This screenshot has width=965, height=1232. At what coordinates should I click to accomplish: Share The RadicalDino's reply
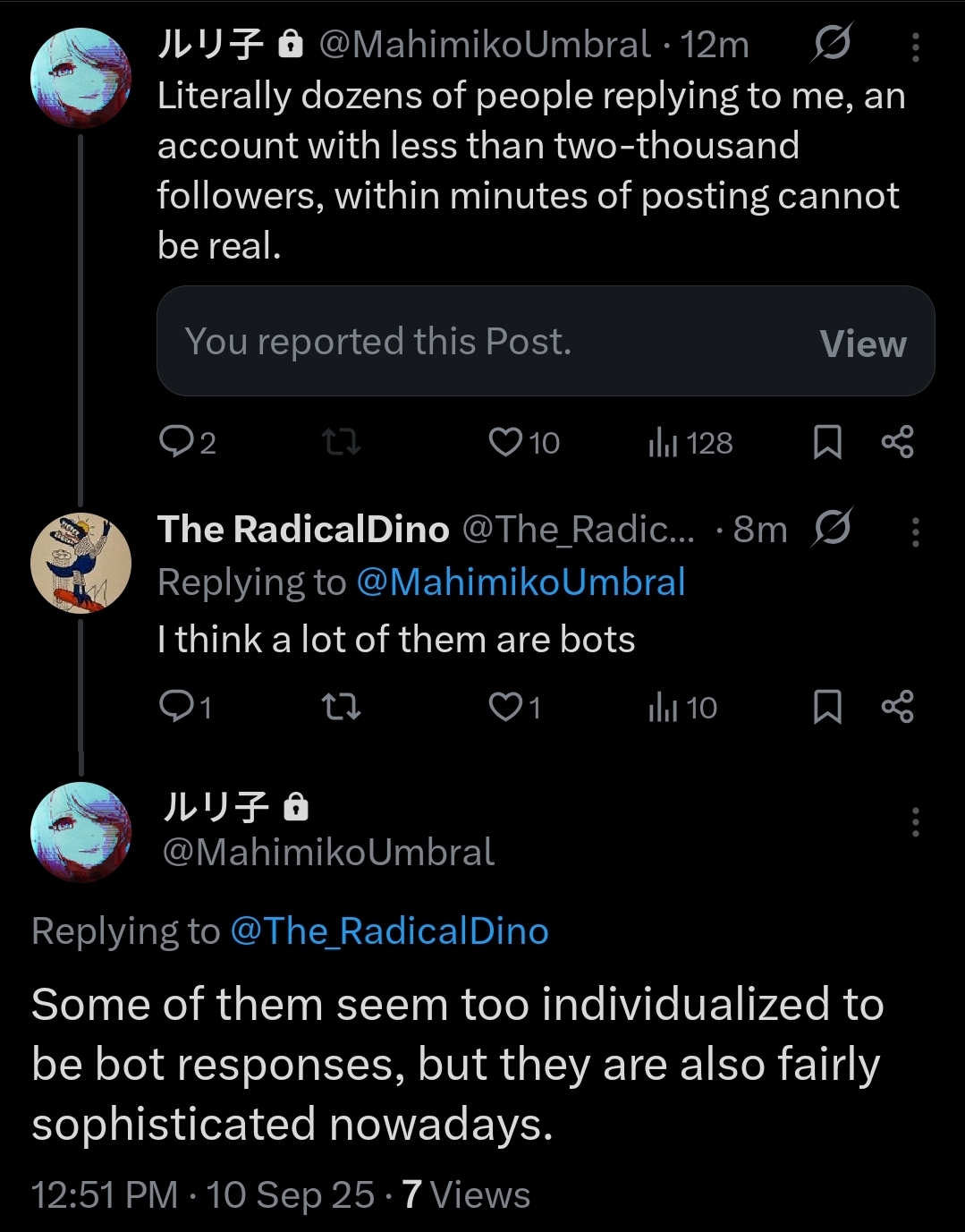pos(897,708)
